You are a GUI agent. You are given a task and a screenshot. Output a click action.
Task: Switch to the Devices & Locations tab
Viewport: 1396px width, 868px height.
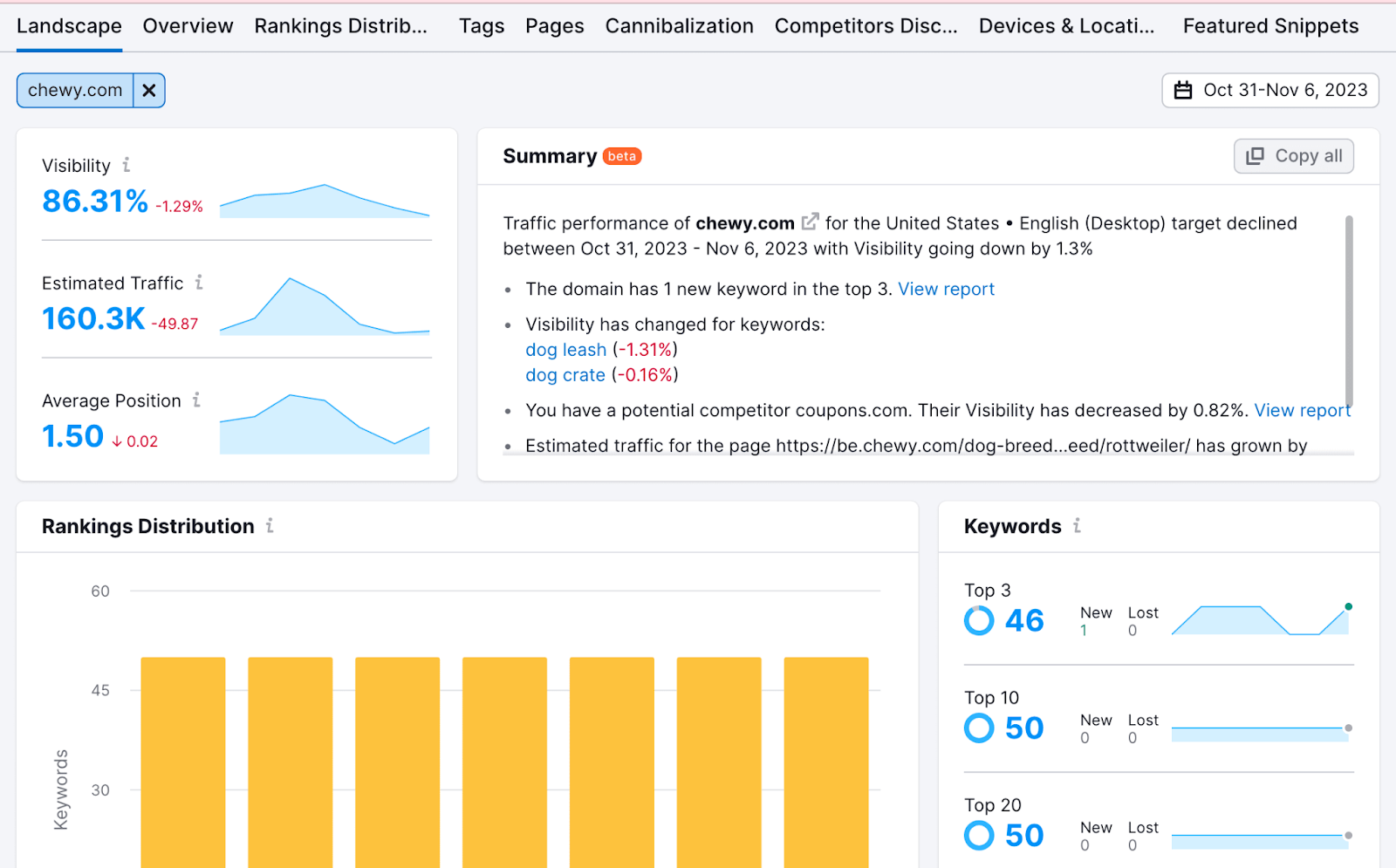click(1066, 26)
